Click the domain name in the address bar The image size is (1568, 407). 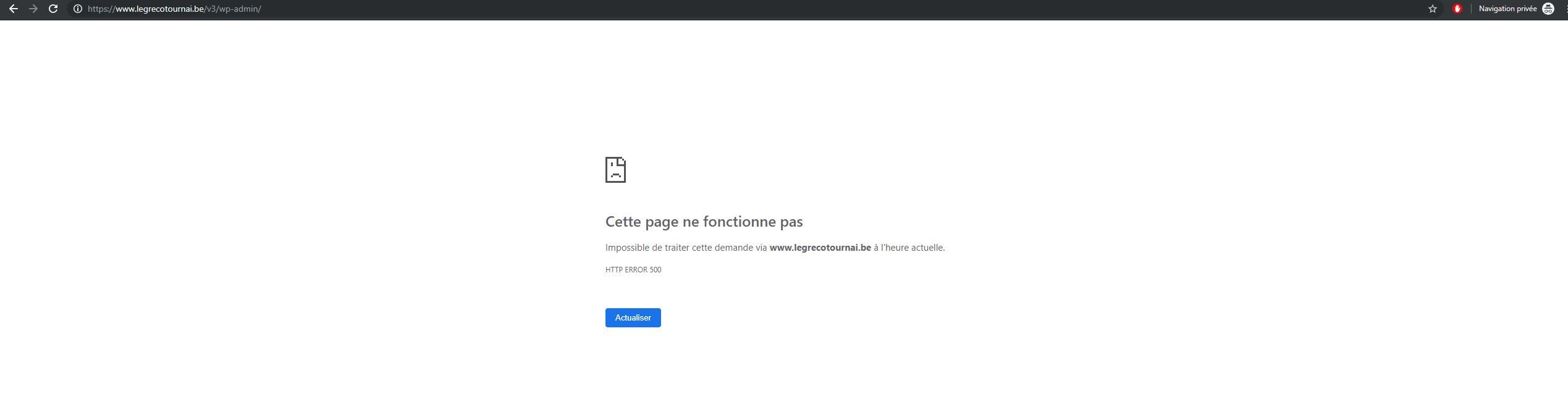coord(159,9)
